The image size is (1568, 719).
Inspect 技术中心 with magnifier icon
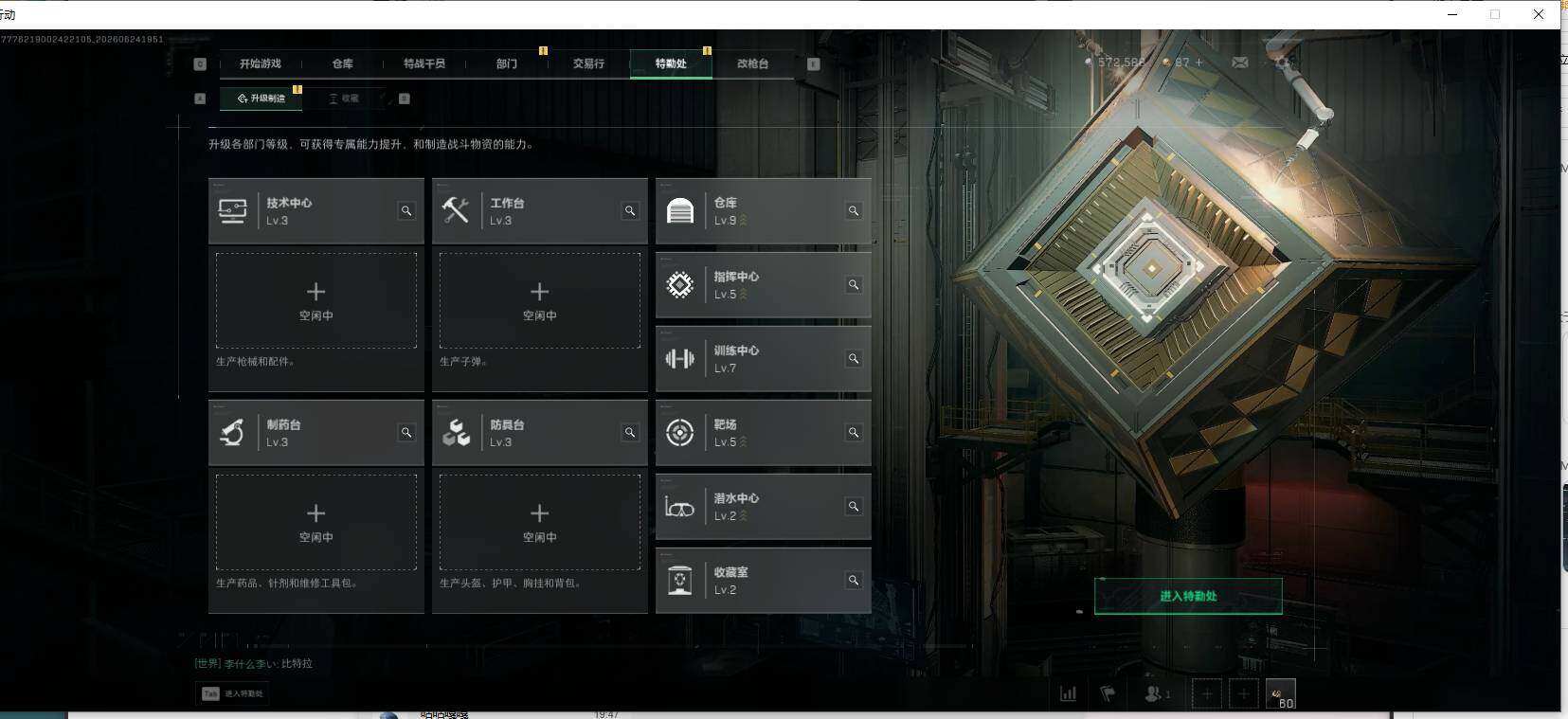coord(406,211)
